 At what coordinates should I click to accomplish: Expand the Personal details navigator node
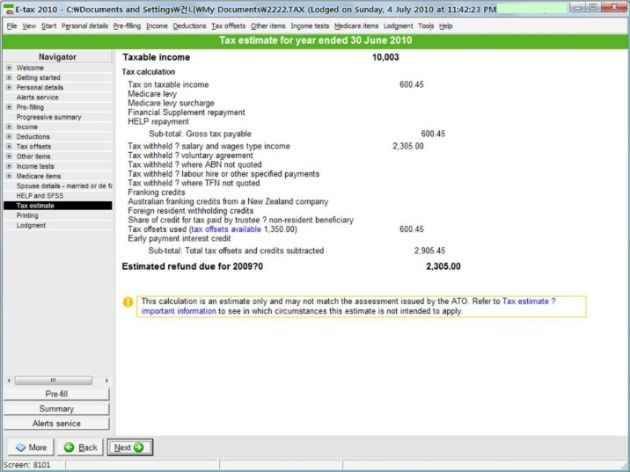9,87
